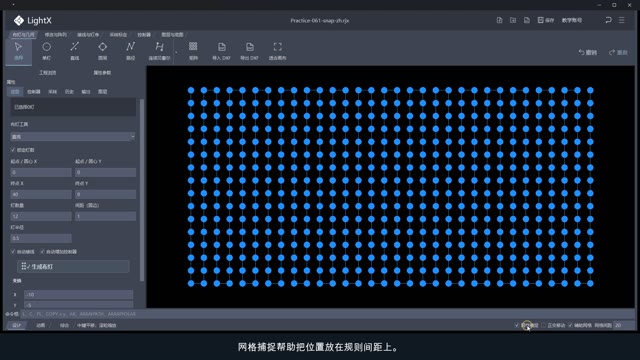Click the Import DXF icon
Viewport: 640px width, 360px height.
tap(221, 51)
